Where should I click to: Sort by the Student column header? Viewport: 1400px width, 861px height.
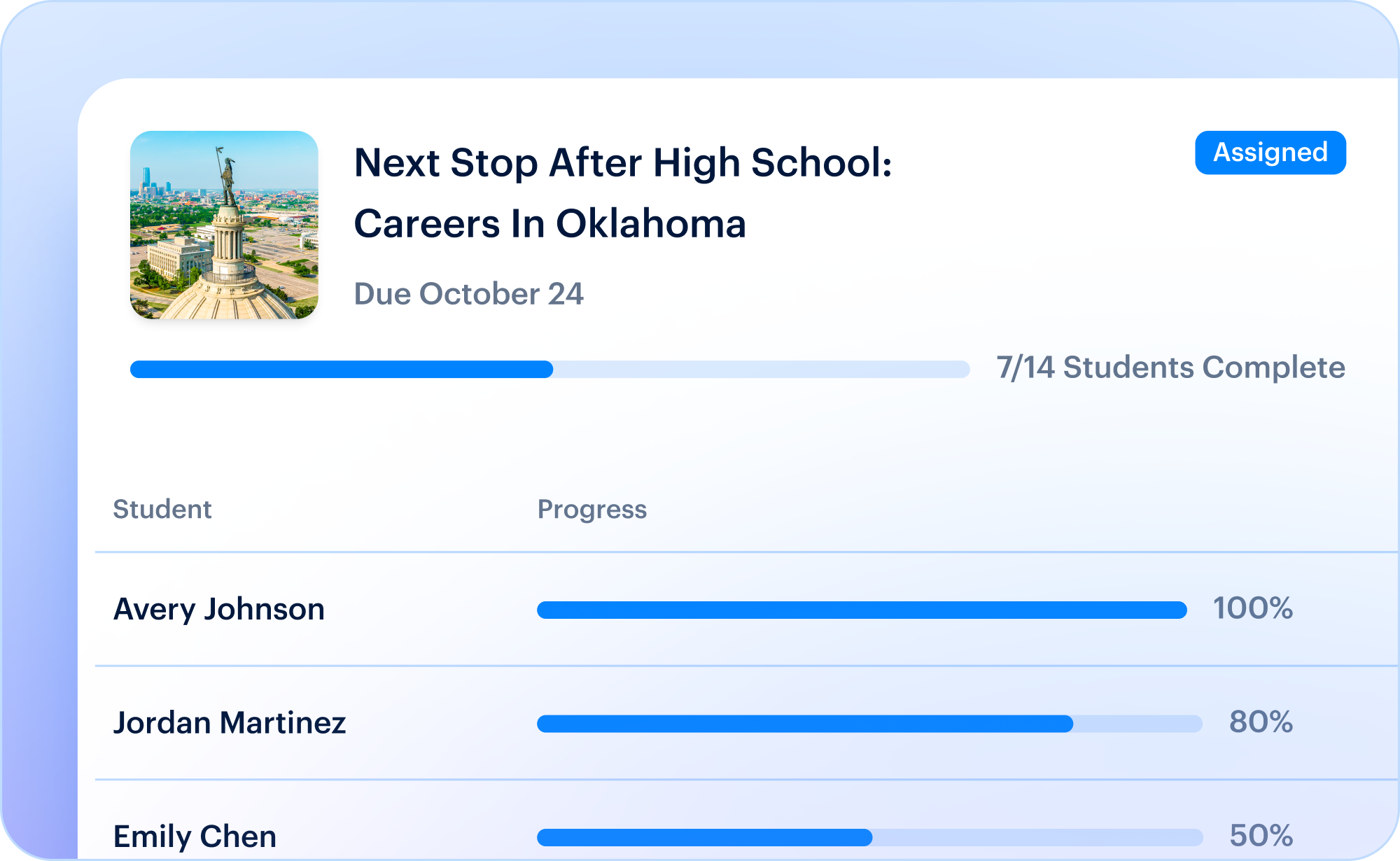point(162,510)
